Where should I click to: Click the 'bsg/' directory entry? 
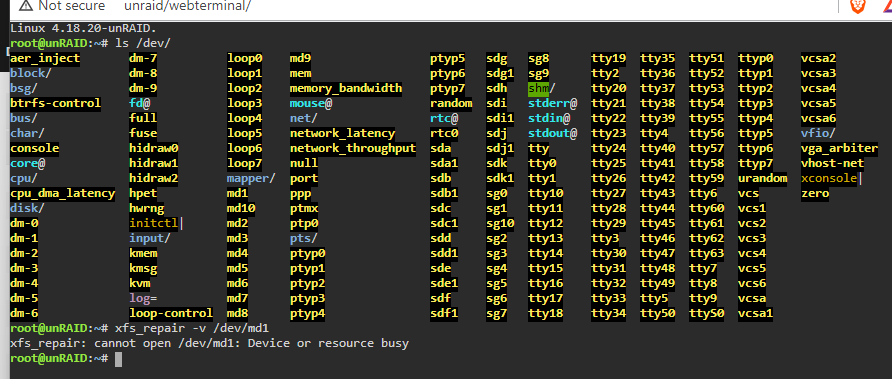click(24, 88)
